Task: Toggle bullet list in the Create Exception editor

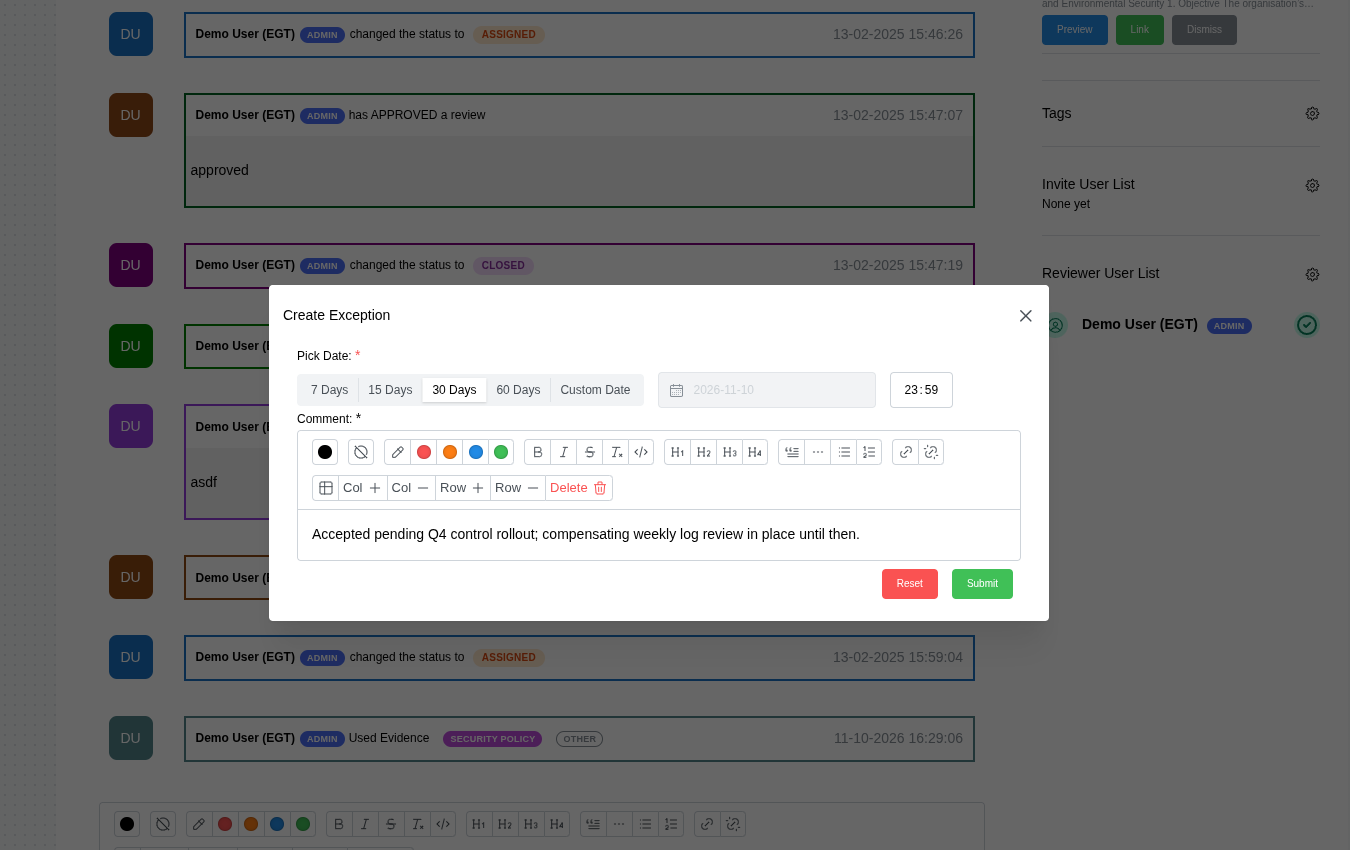Action: (x=844, y=452)
